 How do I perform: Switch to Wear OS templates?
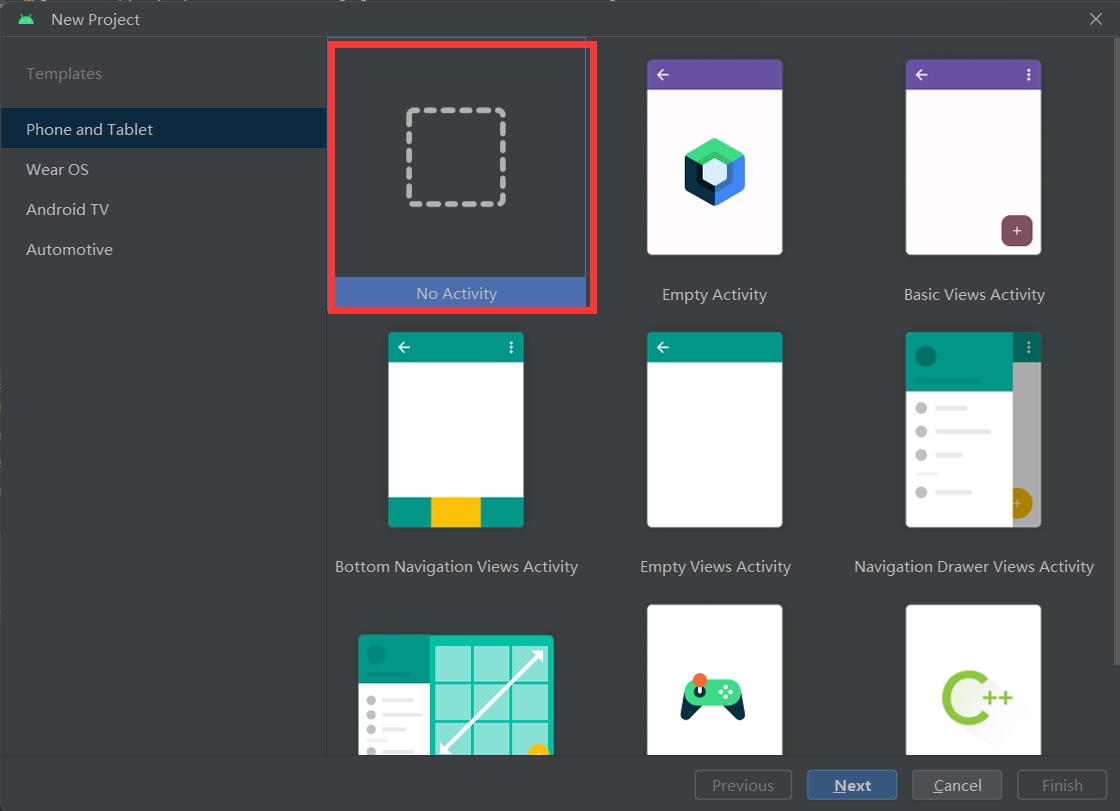point(164,169)
